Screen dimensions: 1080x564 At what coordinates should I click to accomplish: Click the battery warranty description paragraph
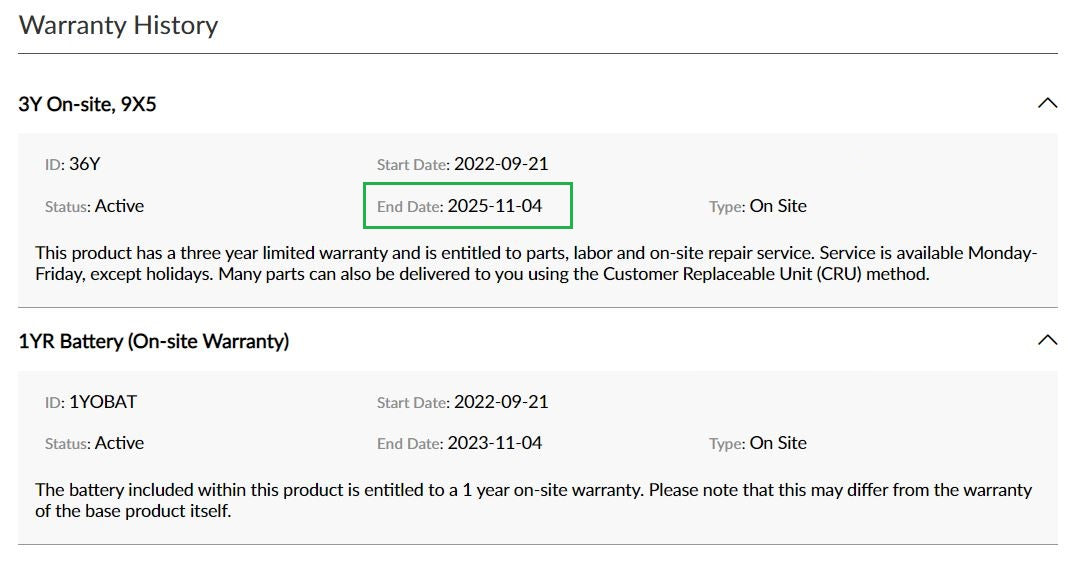point(400,491)
